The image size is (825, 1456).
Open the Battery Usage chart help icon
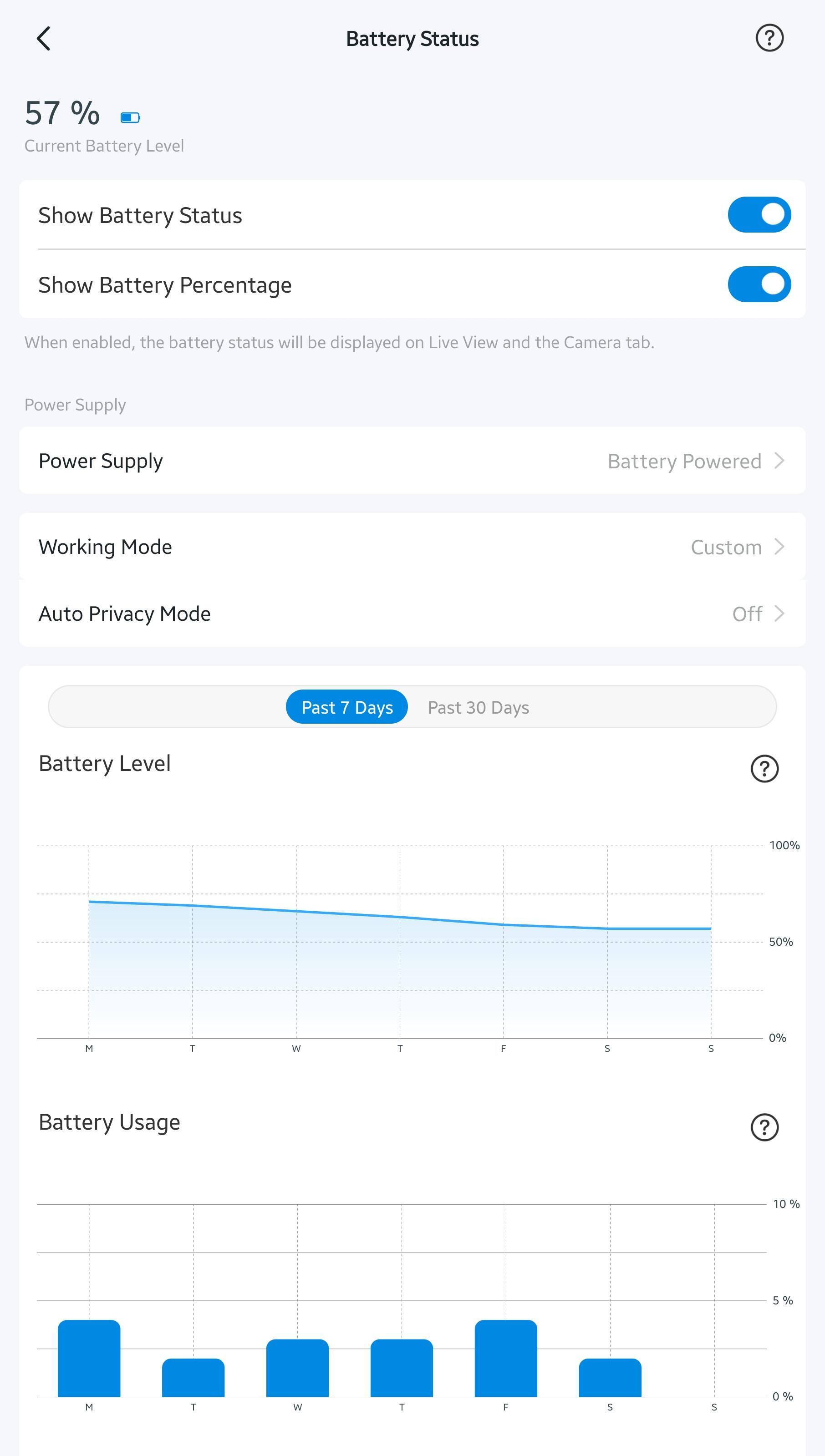[764, 1127]
